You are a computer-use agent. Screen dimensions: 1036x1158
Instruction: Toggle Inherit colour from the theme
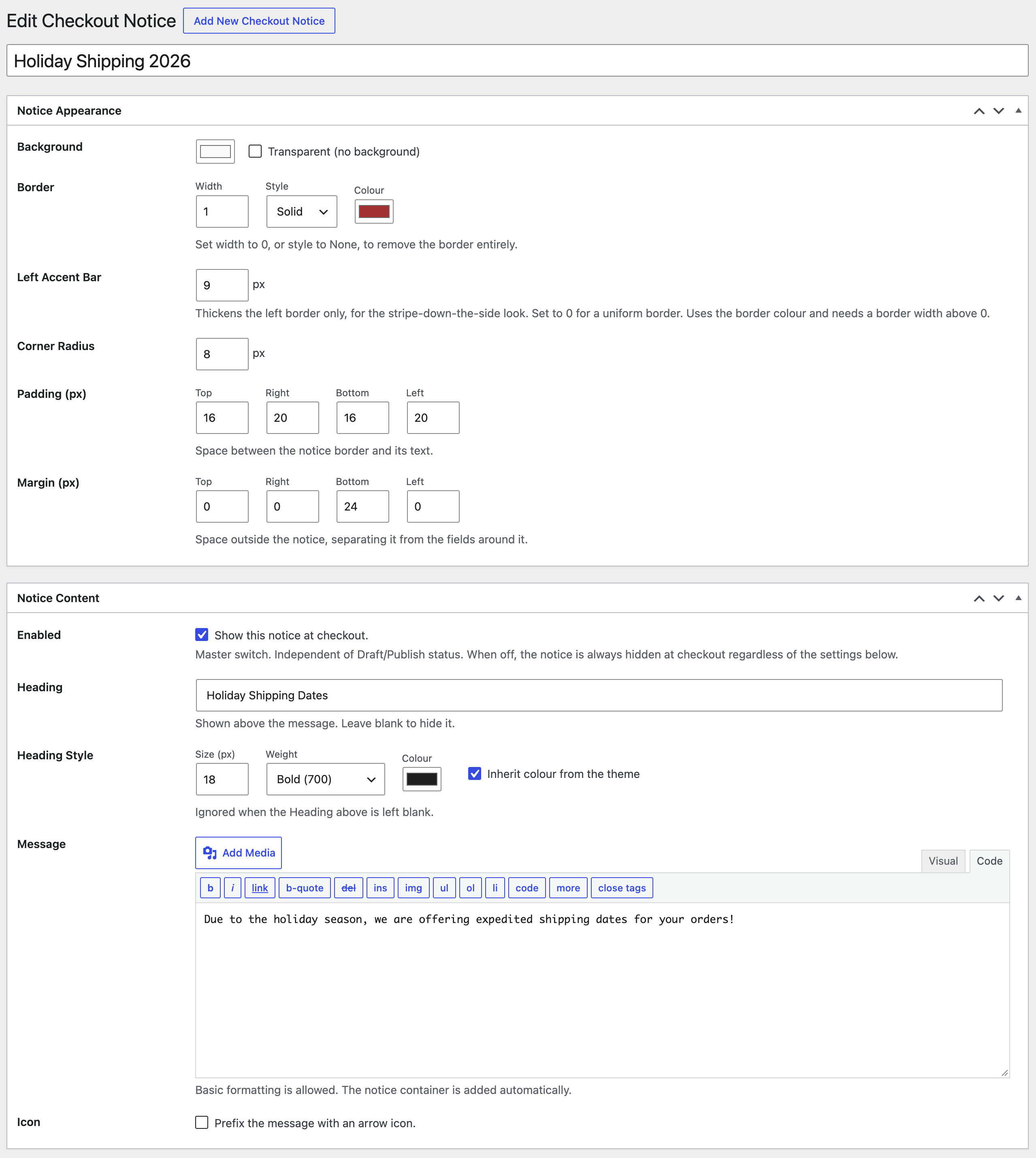coord(474,774)
